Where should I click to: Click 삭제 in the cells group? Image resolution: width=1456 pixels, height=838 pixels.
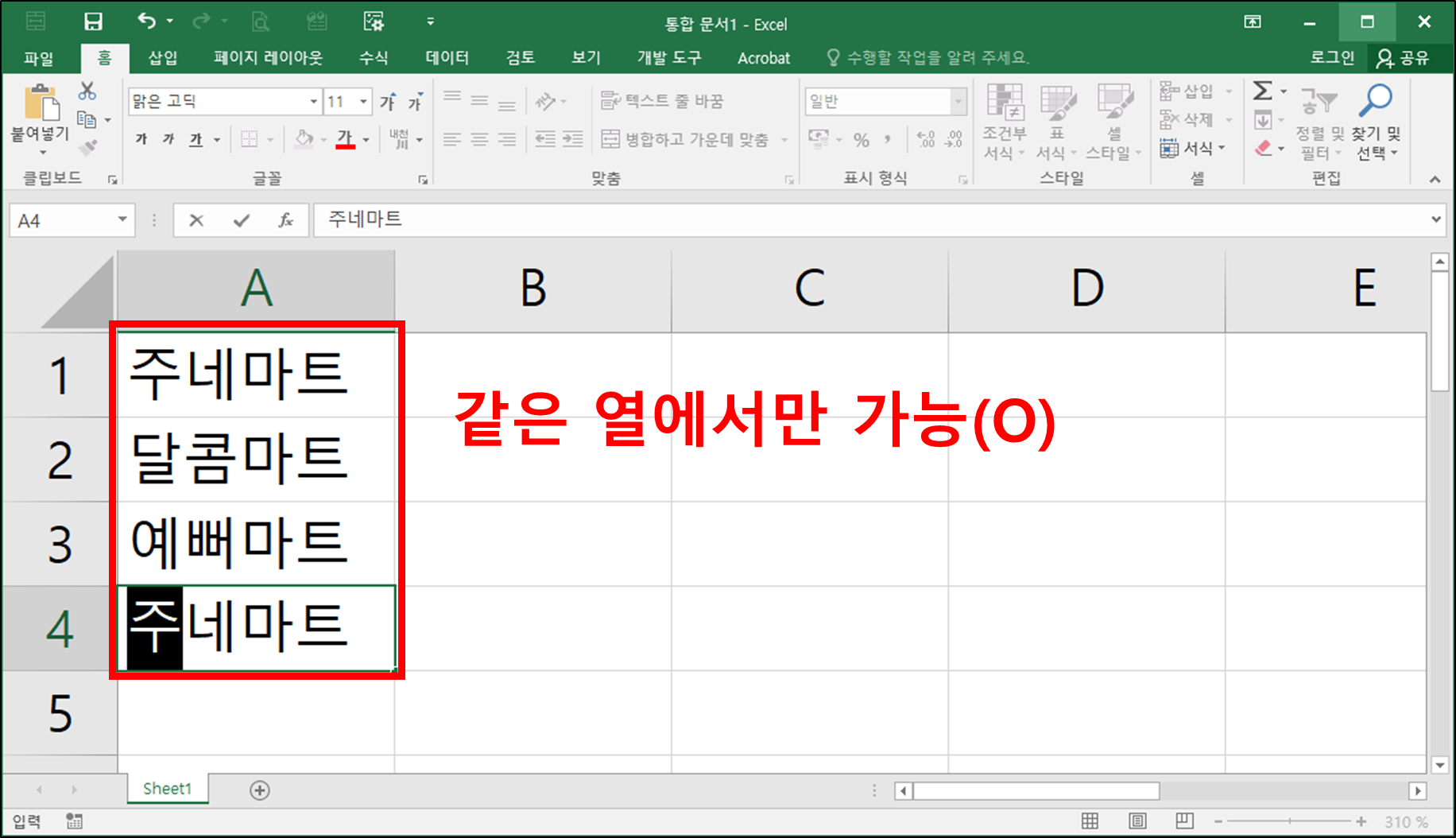coord(1187,120)
